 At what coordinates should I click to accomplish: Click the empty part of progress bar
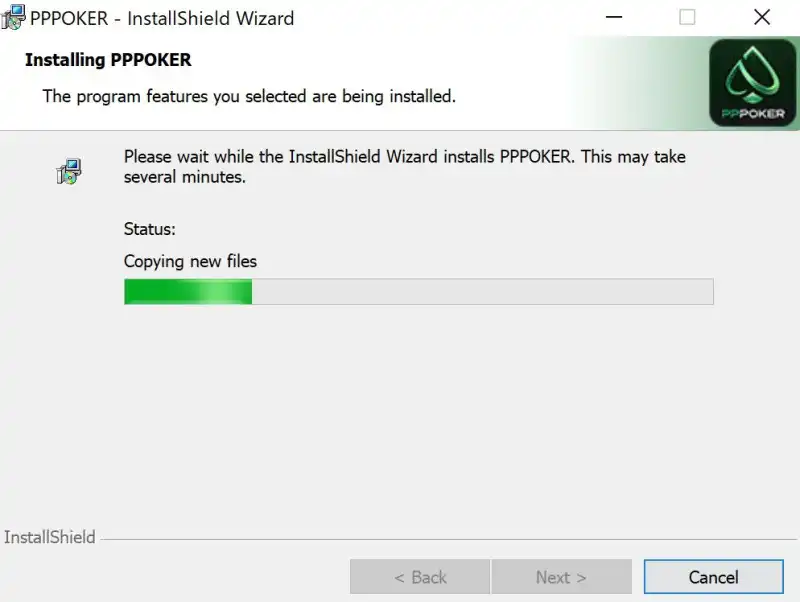483,292
